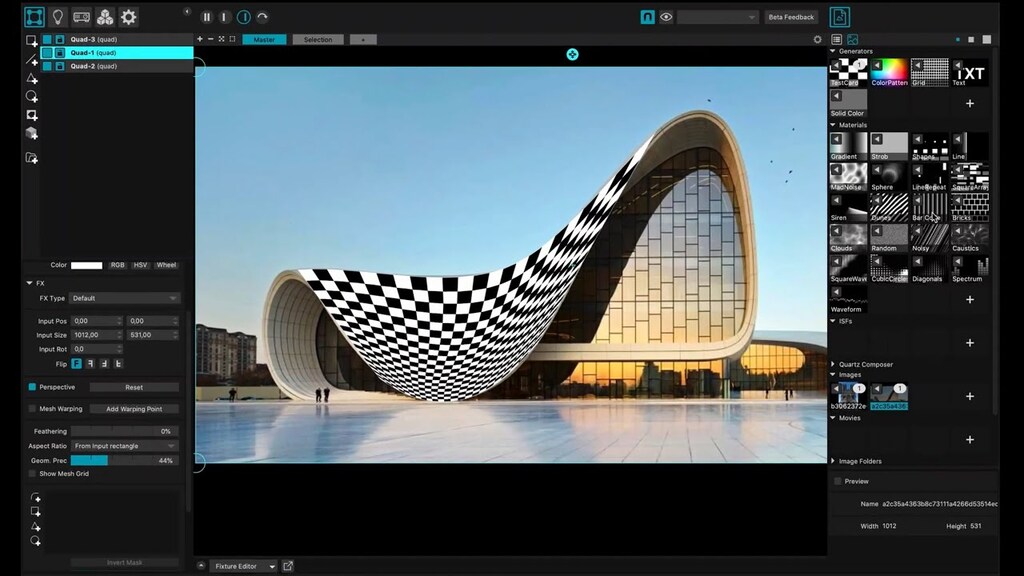The height and width of the screenshot is (576, 1024).
Task: Click the Add Warping Point button
Action: (132, 408)
